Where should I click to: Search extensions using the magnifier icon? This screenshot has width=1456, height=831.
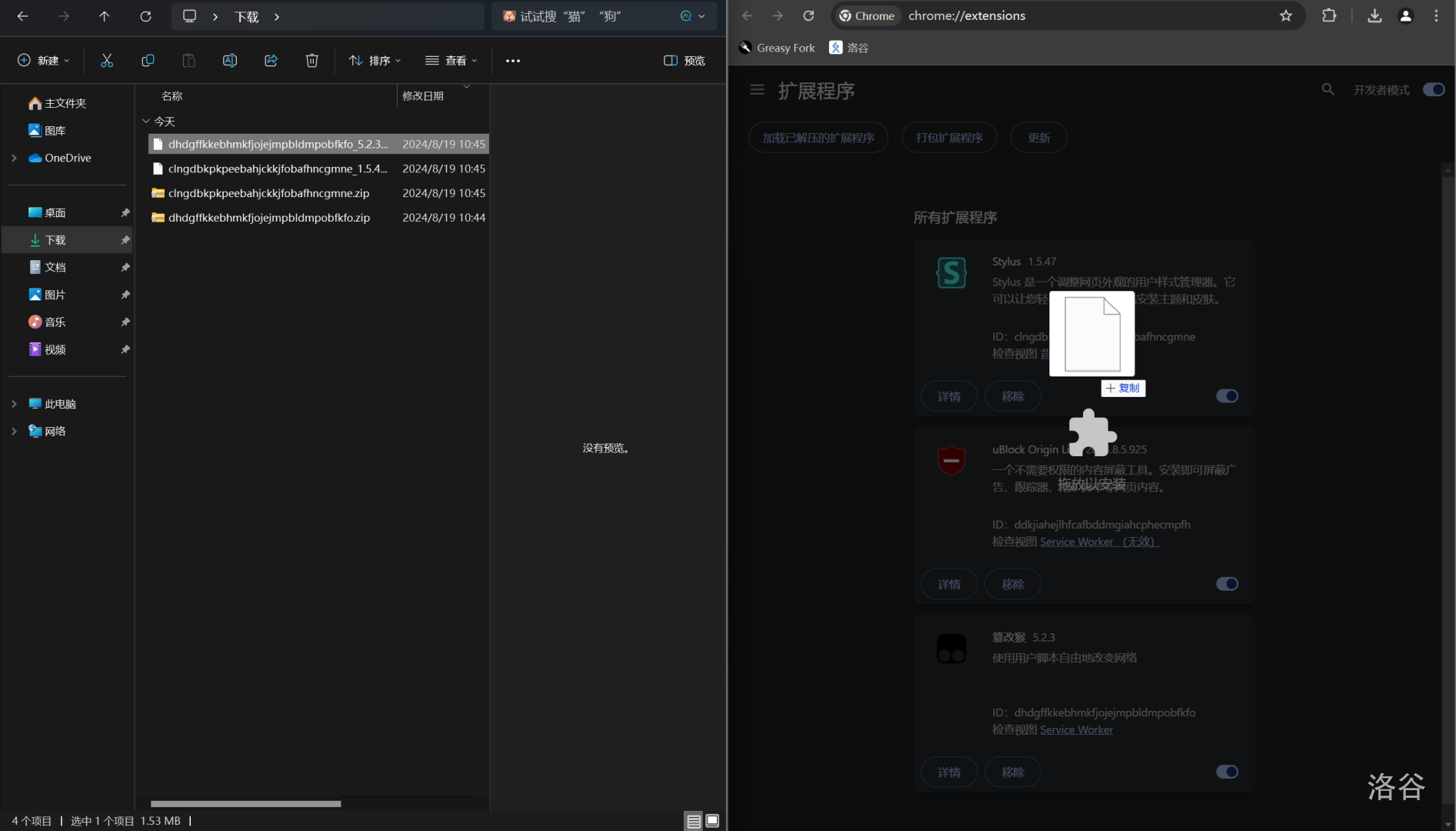click(1328, 90)
